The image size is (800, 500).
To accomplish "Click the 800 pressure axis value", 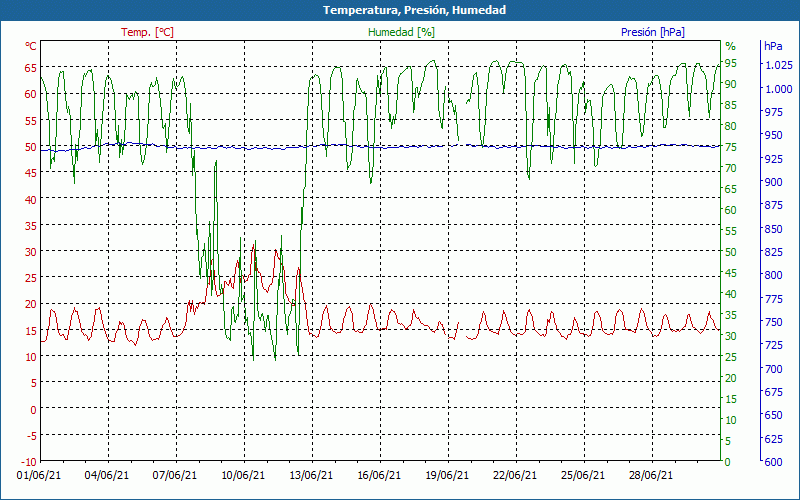I will click(x=773, y=275).
